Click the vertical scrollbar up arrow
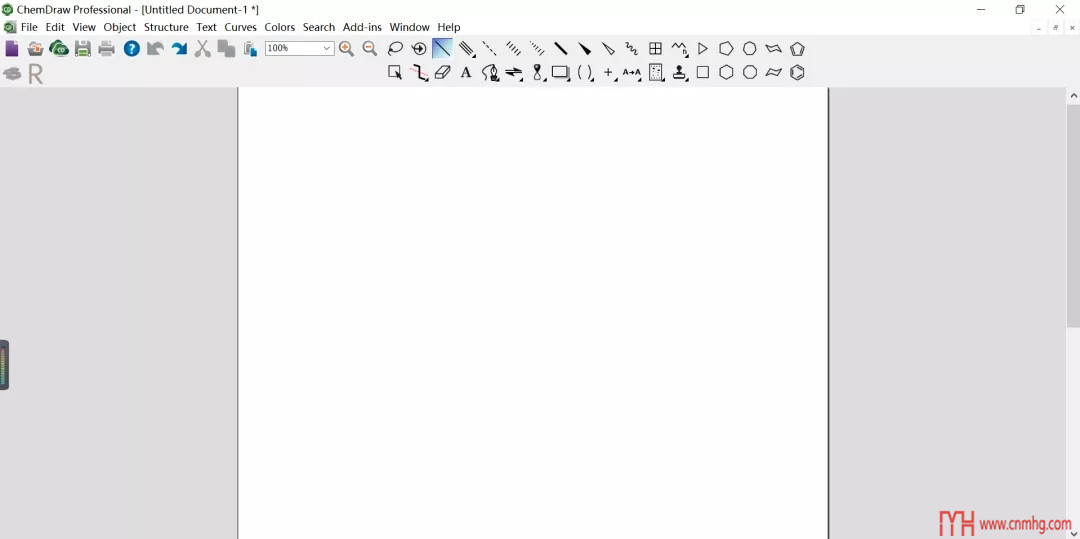 [1073, 95]
